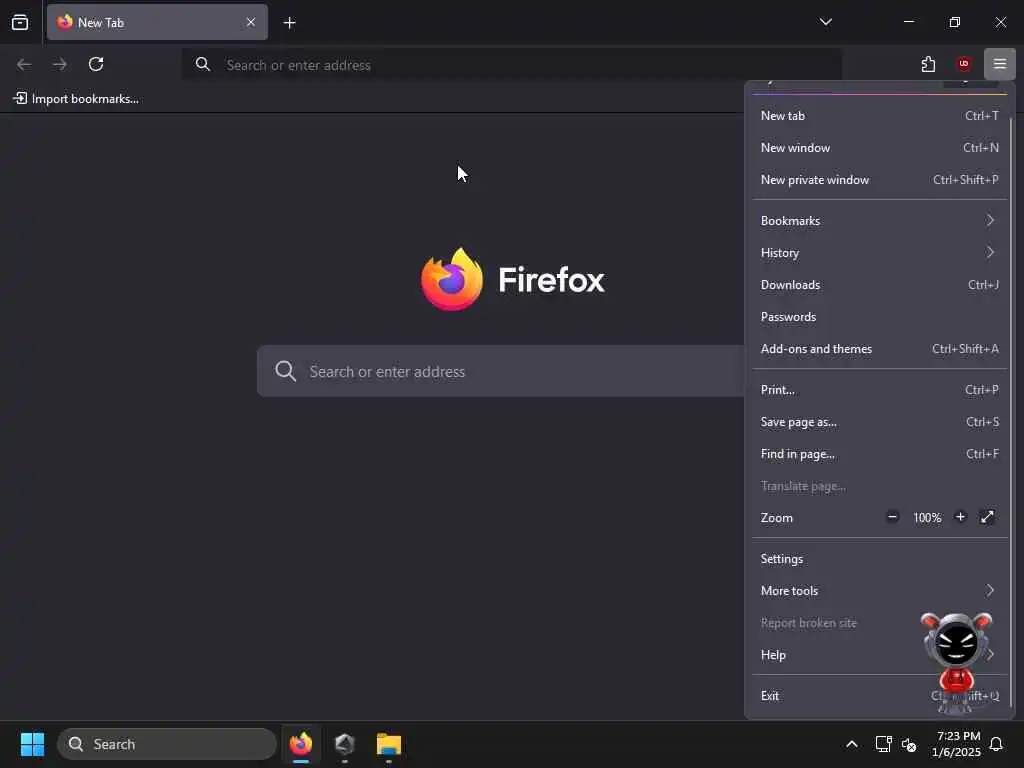This screenshot has width=1024, height=768.
Task: Focus the toolbar address bar
Action: tap(511, 65)
